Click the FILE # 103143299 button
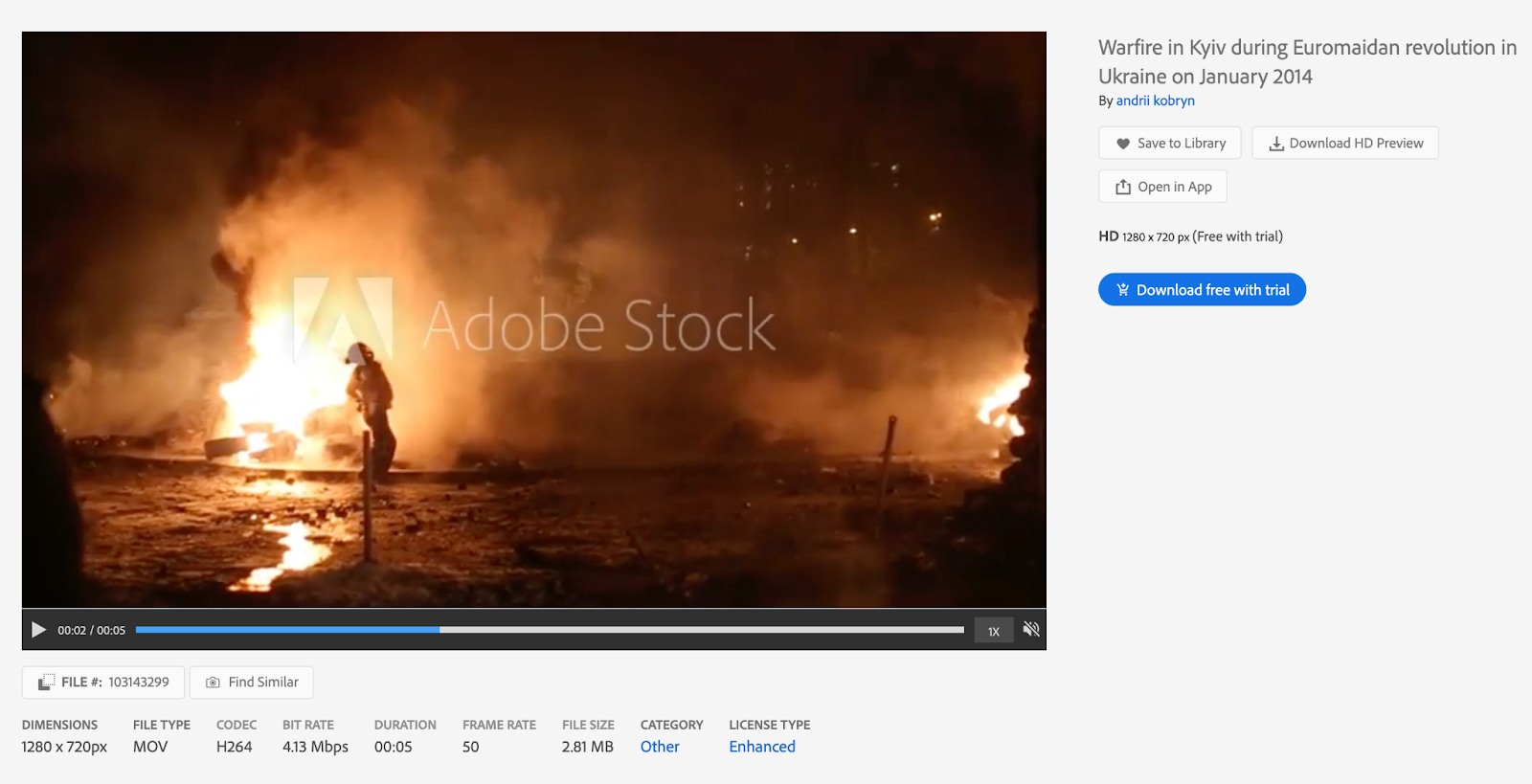 103,683
